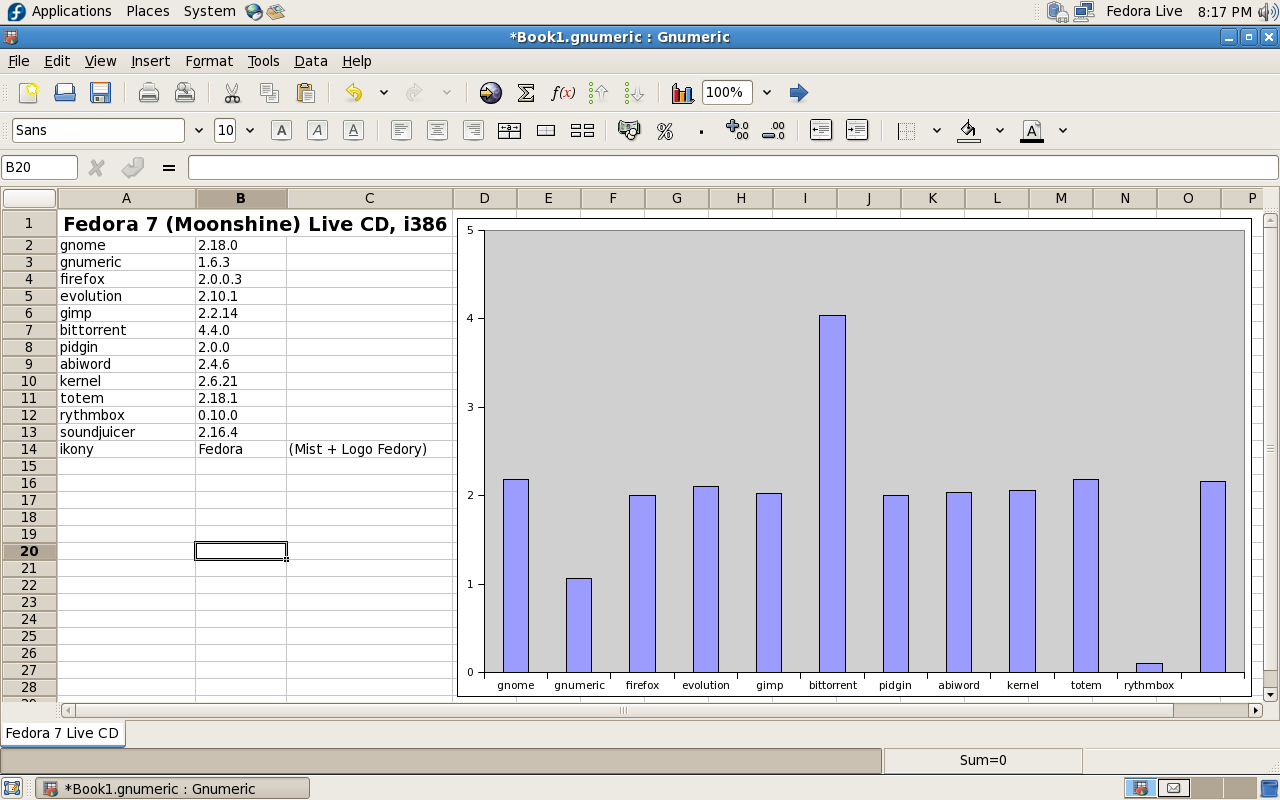The width and height of the screenshot is (1280, 800).
Task: Center horizontally across selection
Action: (x=509, y=130)
